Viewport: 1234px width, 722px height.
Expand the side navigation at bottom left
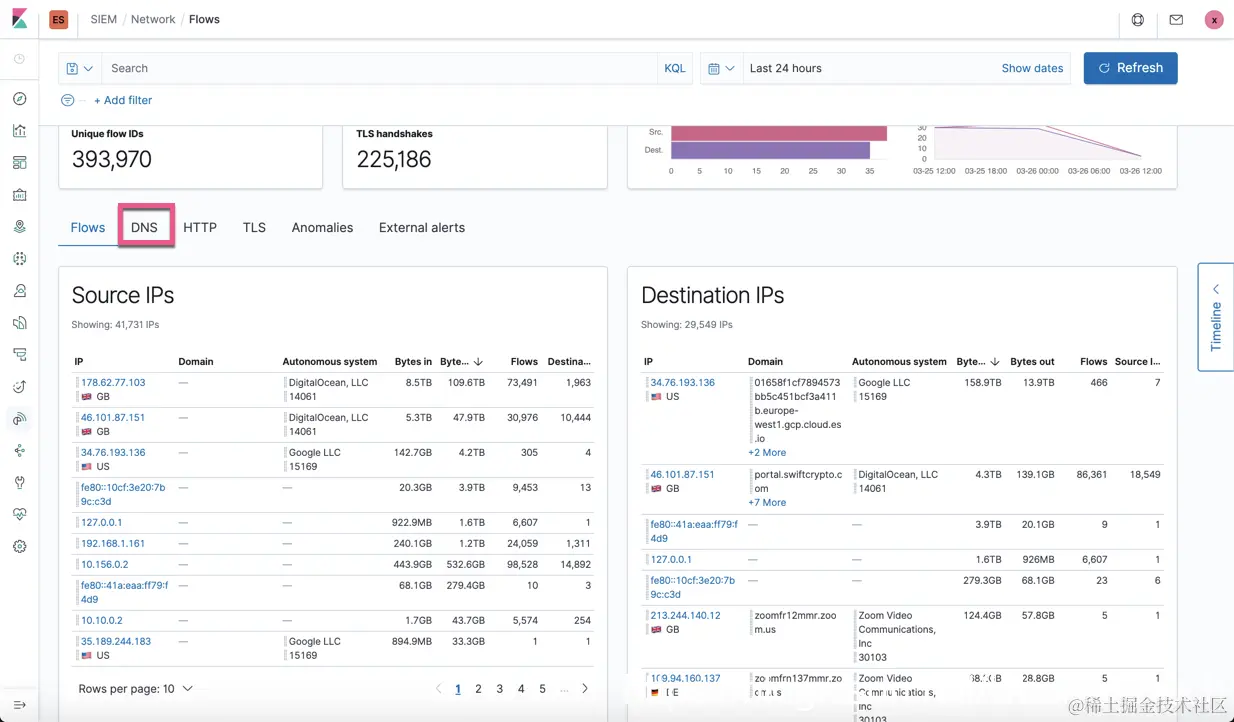point(19,705)
